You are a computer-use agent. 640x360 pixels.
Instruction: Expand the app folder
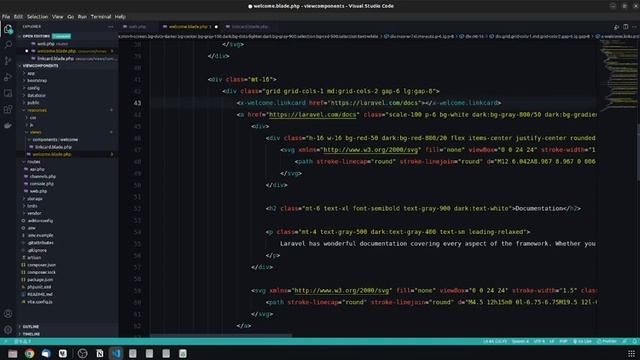pos(31,73)
